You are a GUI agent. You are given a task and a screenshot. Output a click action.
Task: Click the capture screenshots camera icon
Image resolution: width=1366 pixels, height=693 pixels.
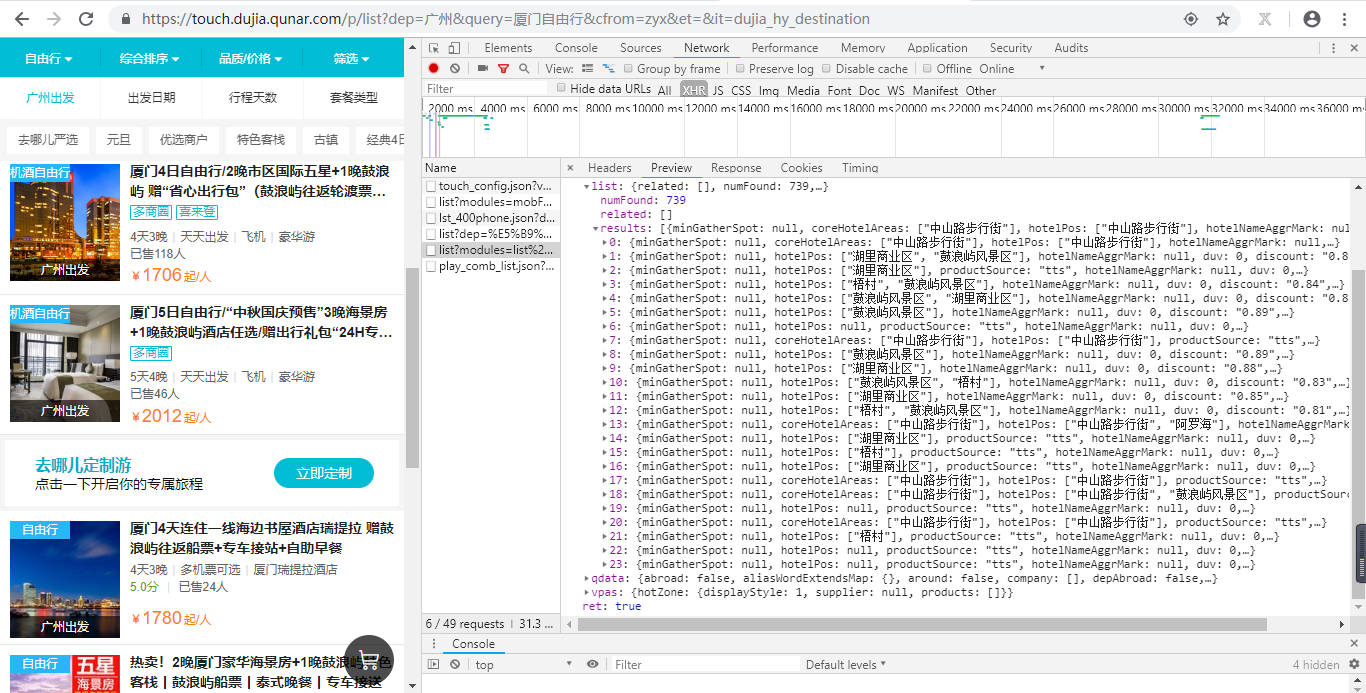[483, 68]
